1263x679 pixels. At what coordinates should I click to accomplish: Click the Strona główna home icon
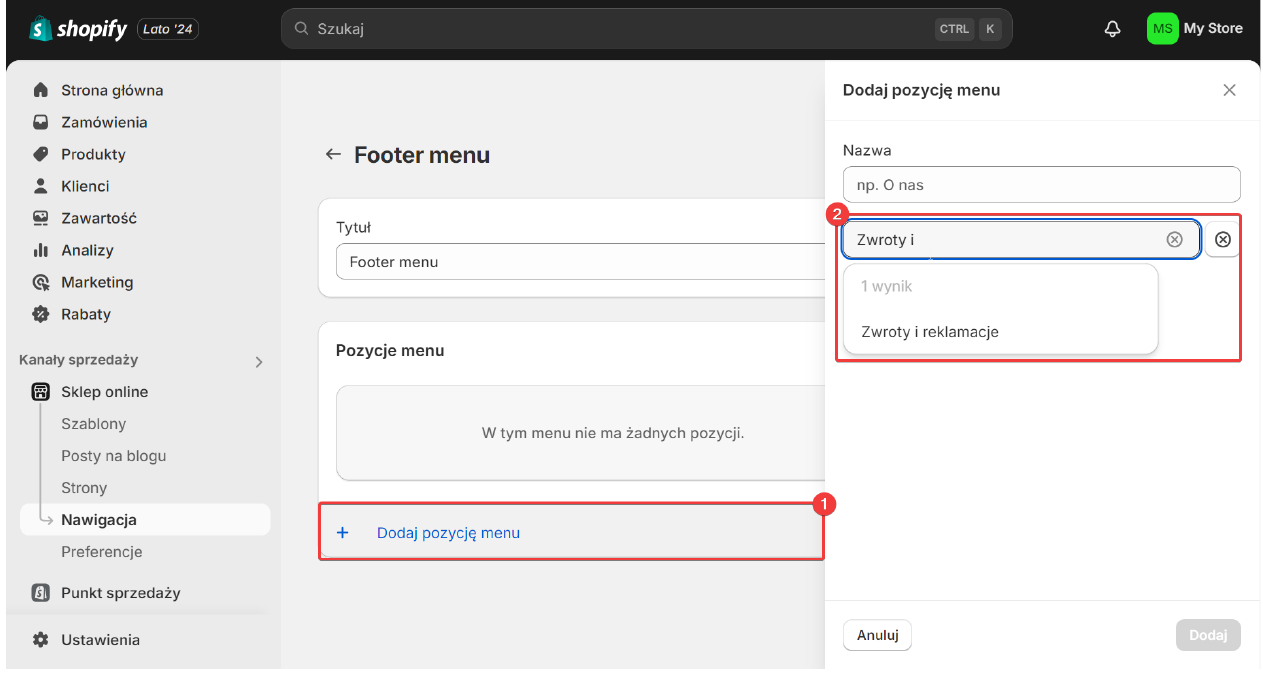coord(41,90)
